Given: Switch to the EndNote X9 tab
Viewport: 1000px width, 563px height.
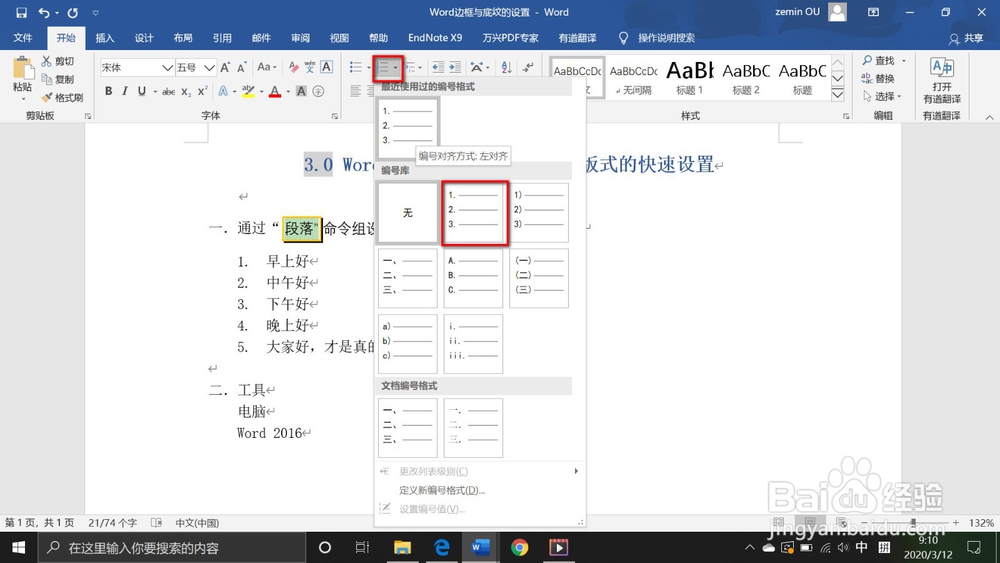Looking at the screenshot, I should point(435,38).
